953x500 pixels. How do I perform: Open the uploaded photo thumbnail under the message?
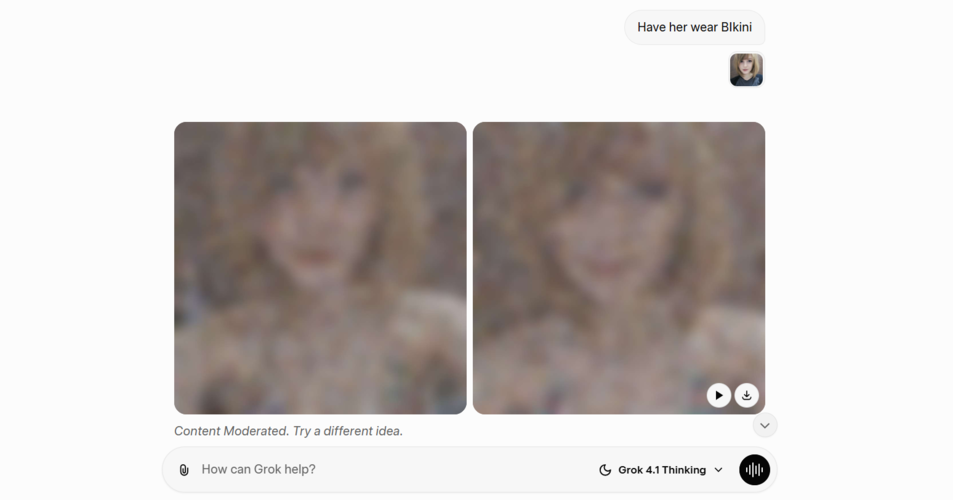point(746,70)
